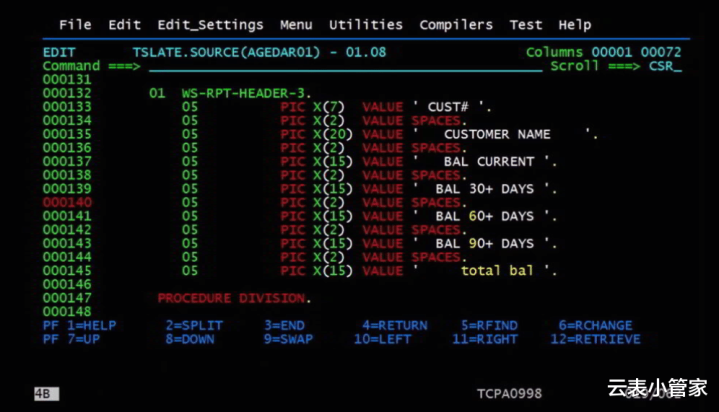Click the 3=END function key
This screenshot has width=719, height=412.
click(284, 325)
